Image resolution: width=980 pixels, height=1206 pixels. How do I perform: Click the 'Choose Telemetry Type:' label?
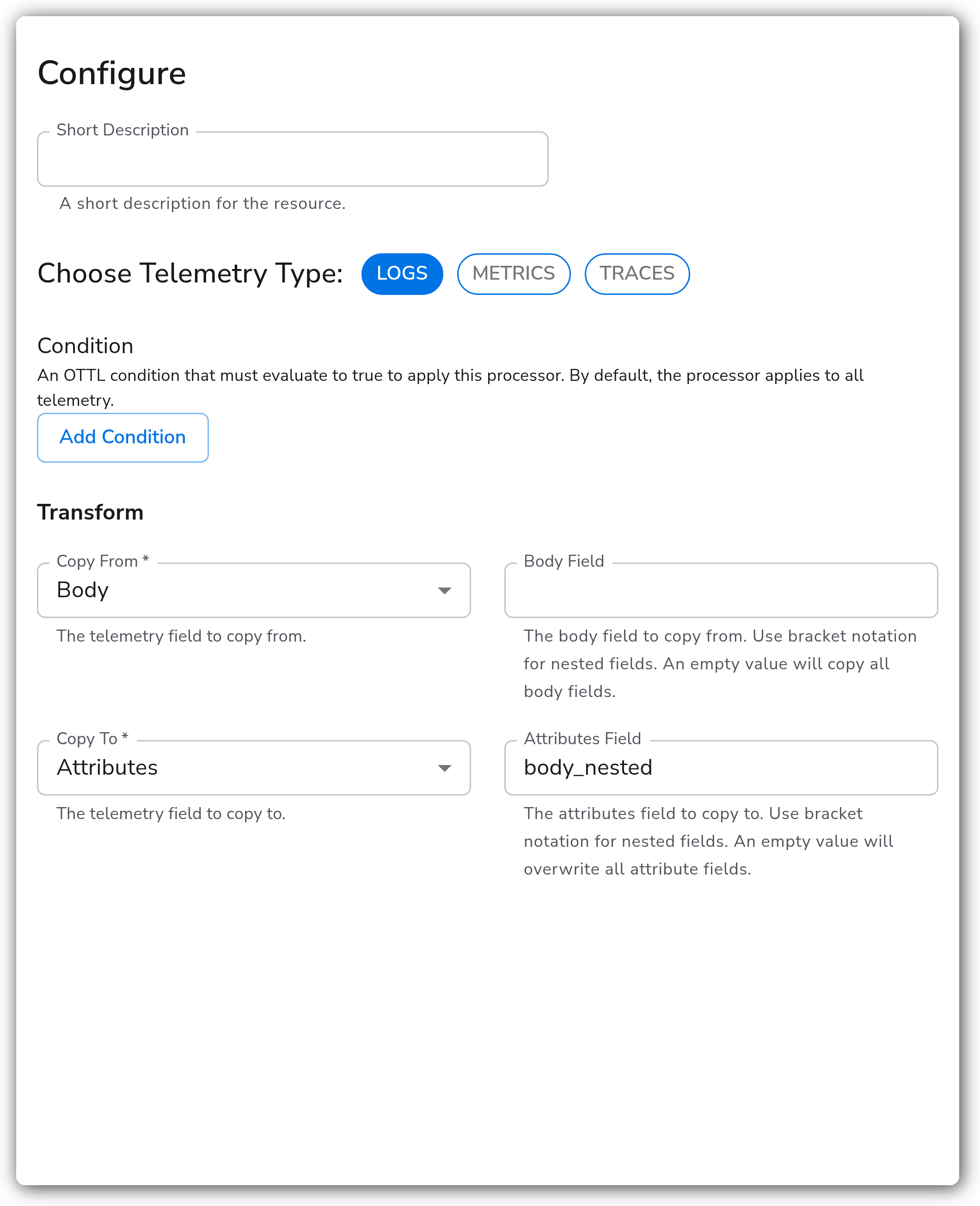190,274
